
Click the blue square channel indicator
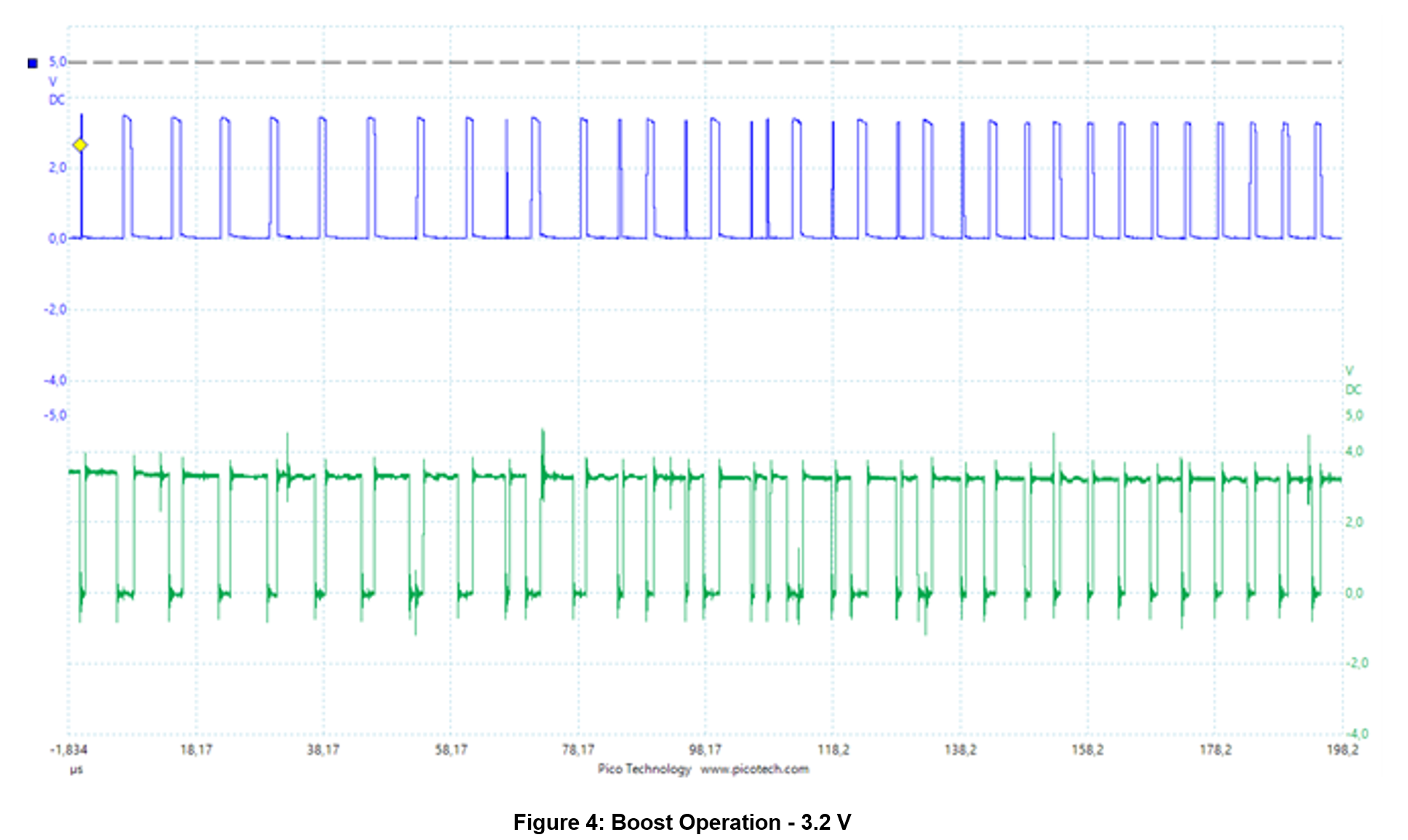32,63
